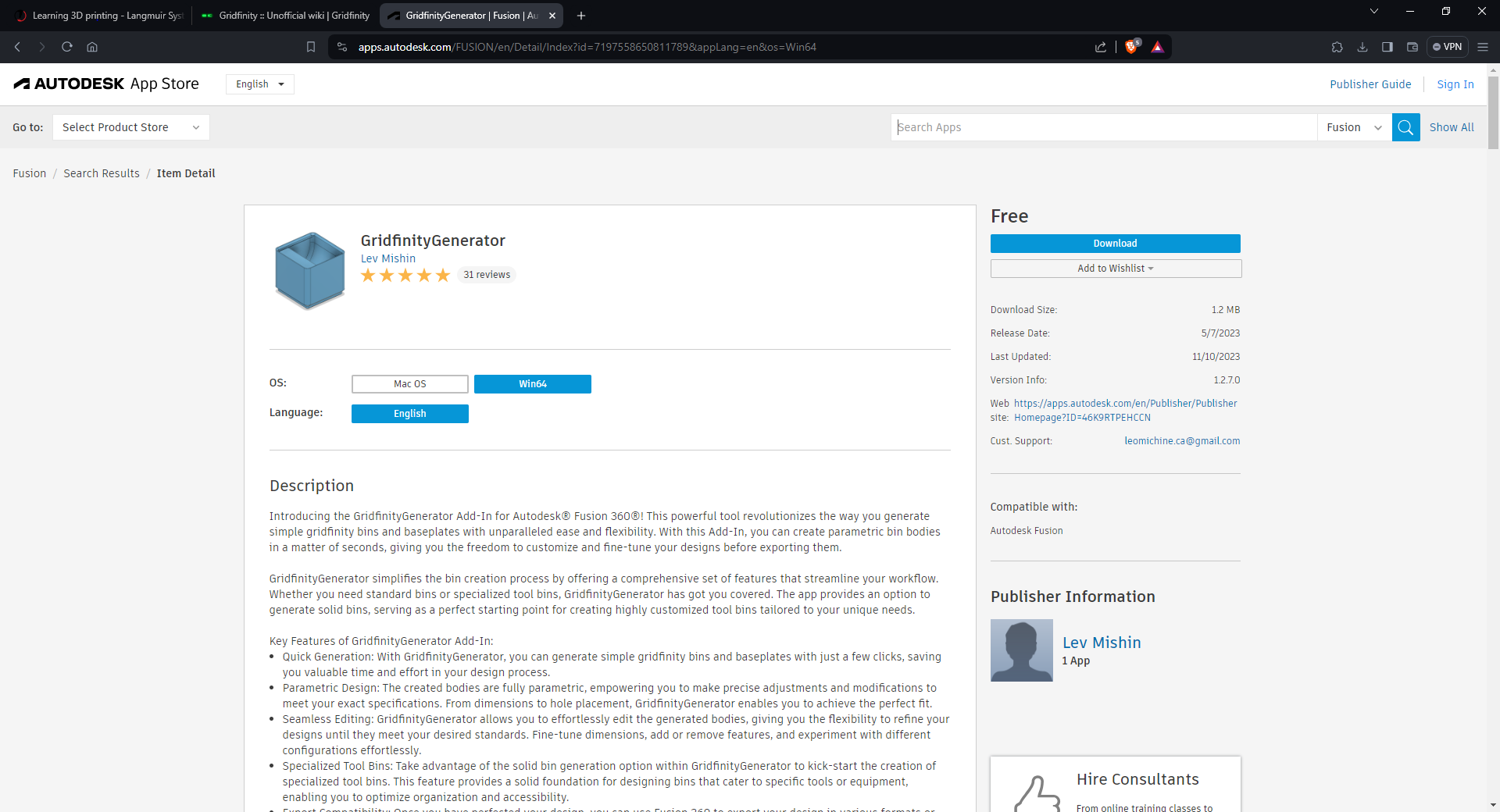The image size is (1500, 812).
Task: Open the Publisher Guide link
Action: click(x=1370, y=84)
